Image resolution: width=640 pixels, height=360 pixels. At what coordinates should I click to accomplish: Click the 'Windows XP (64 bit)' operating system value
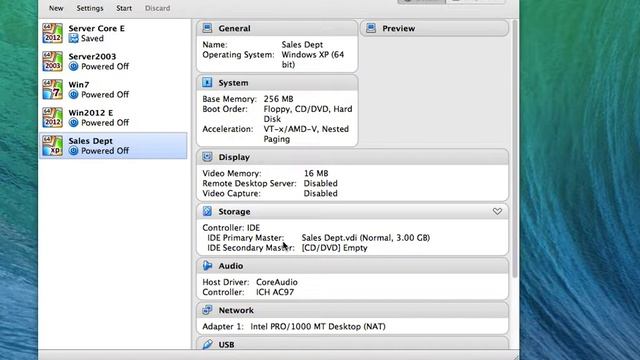pyautogui.click(x=313, y=60)
